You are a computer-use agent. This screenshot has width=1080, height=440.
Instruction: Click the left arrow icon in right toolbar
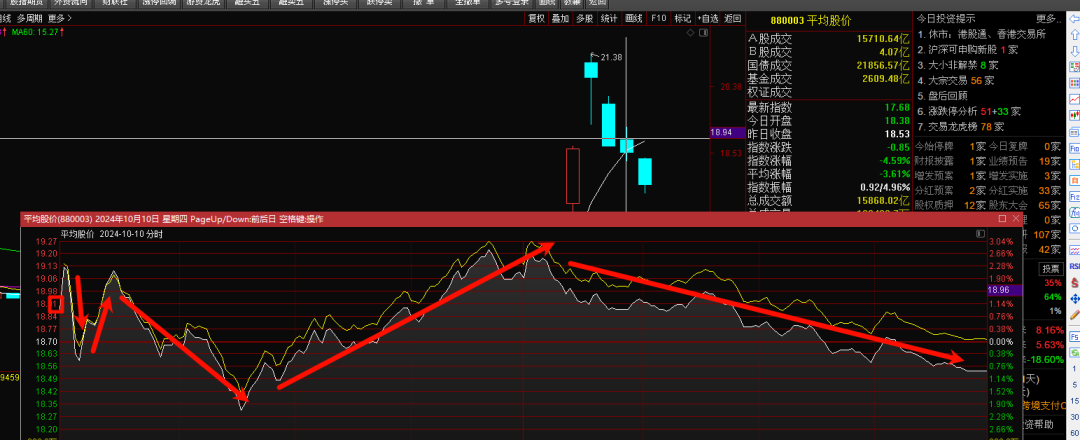pos(1073,19)
